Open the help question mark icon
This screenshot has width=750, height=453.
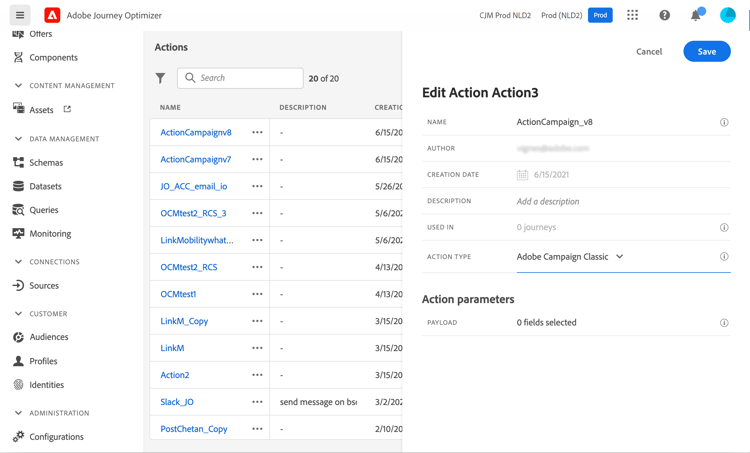pos(664,15)
